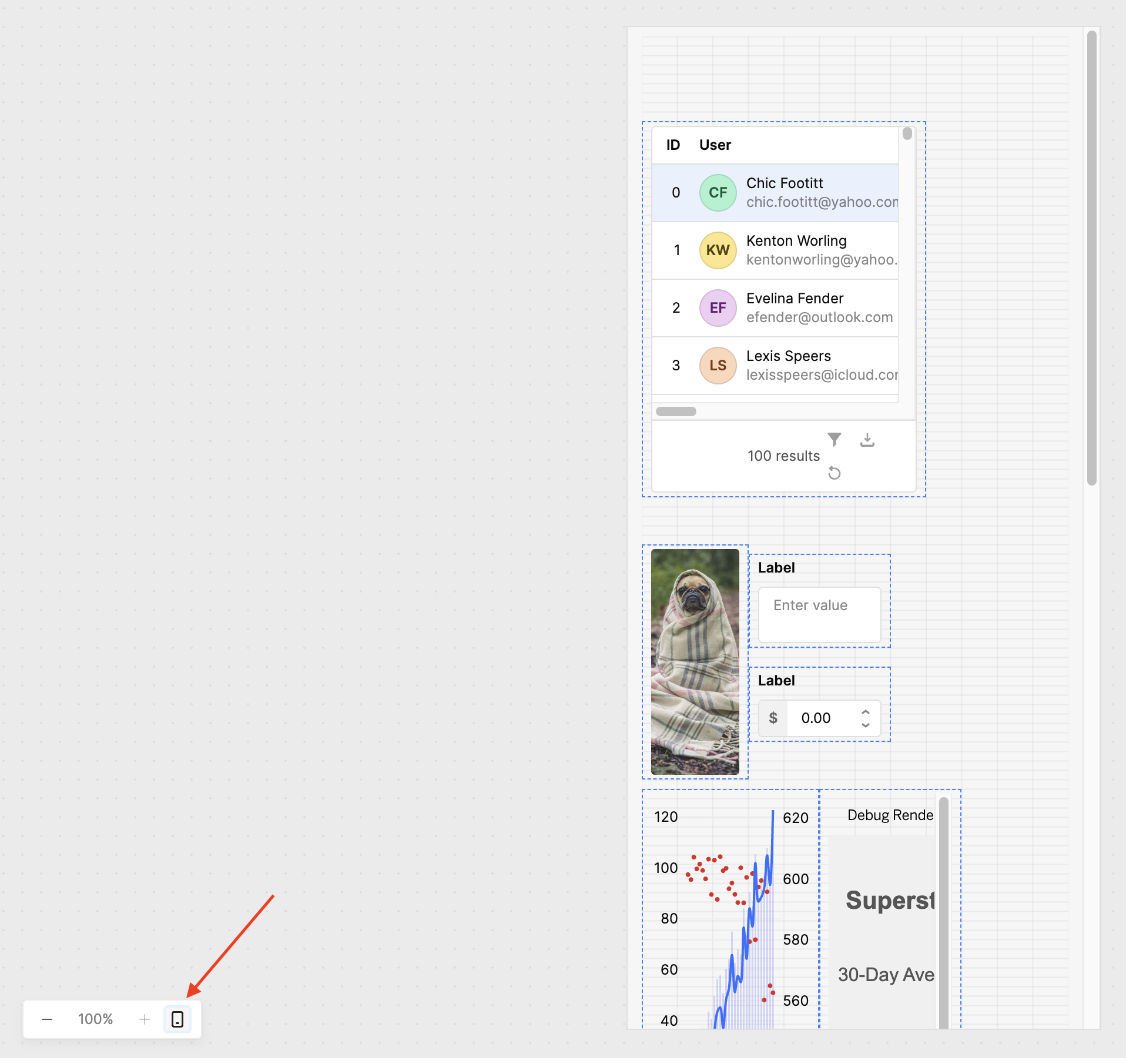Click the table's horizontal scrollbar thumb

[x=676, y=411]
